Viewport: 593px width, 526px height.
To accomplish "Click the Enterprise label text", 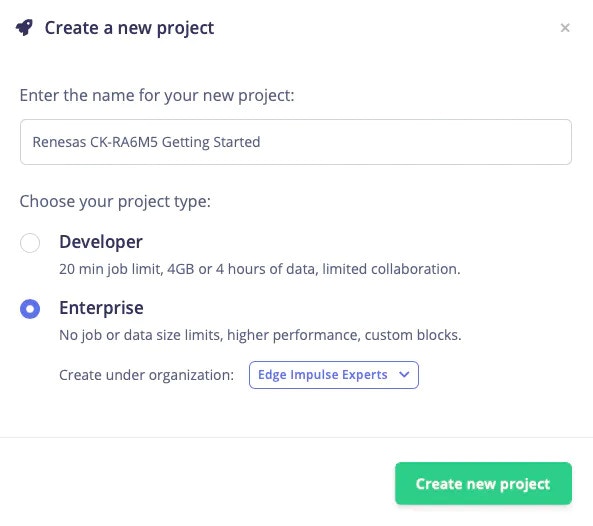I will 101,308.
